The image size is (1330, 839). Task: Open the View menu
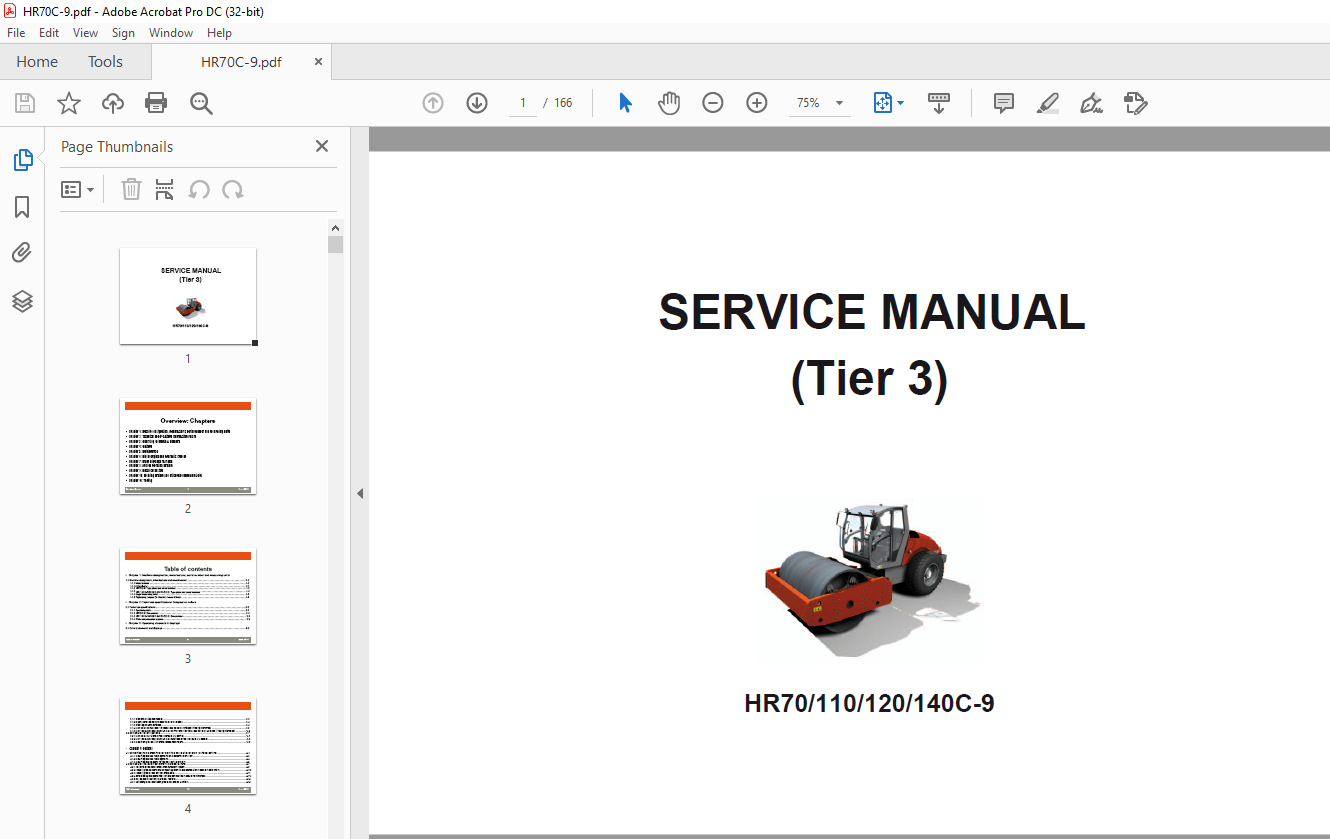[x=85, y=33]
